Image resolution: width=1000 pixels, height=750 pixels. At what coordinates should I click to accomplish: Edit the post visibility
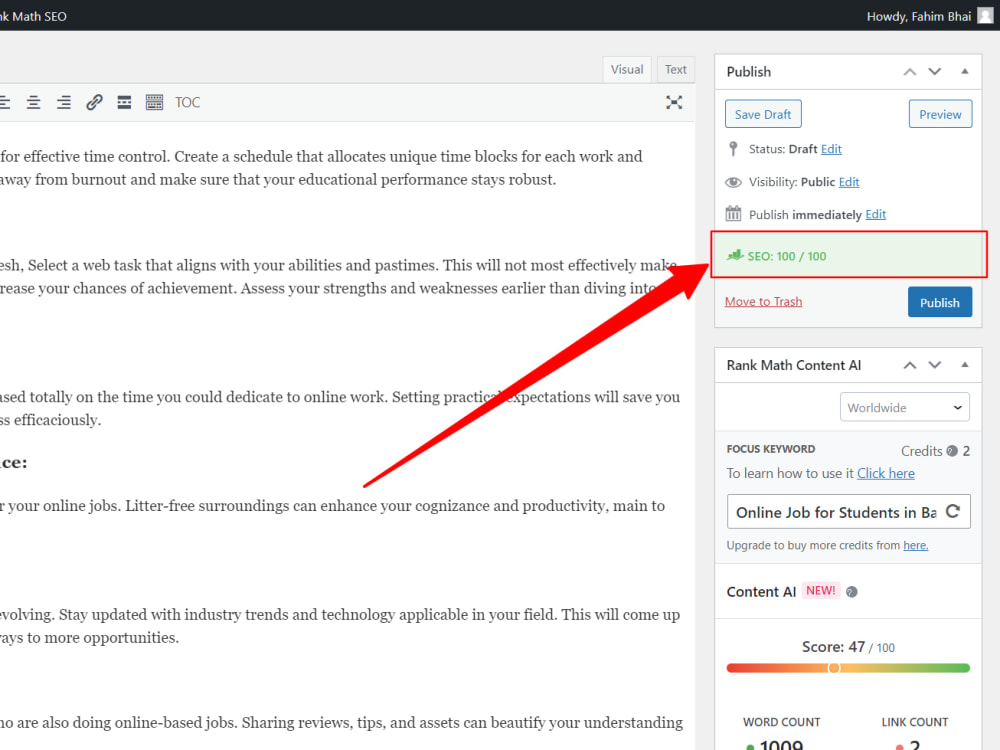[x=849, y=182]
